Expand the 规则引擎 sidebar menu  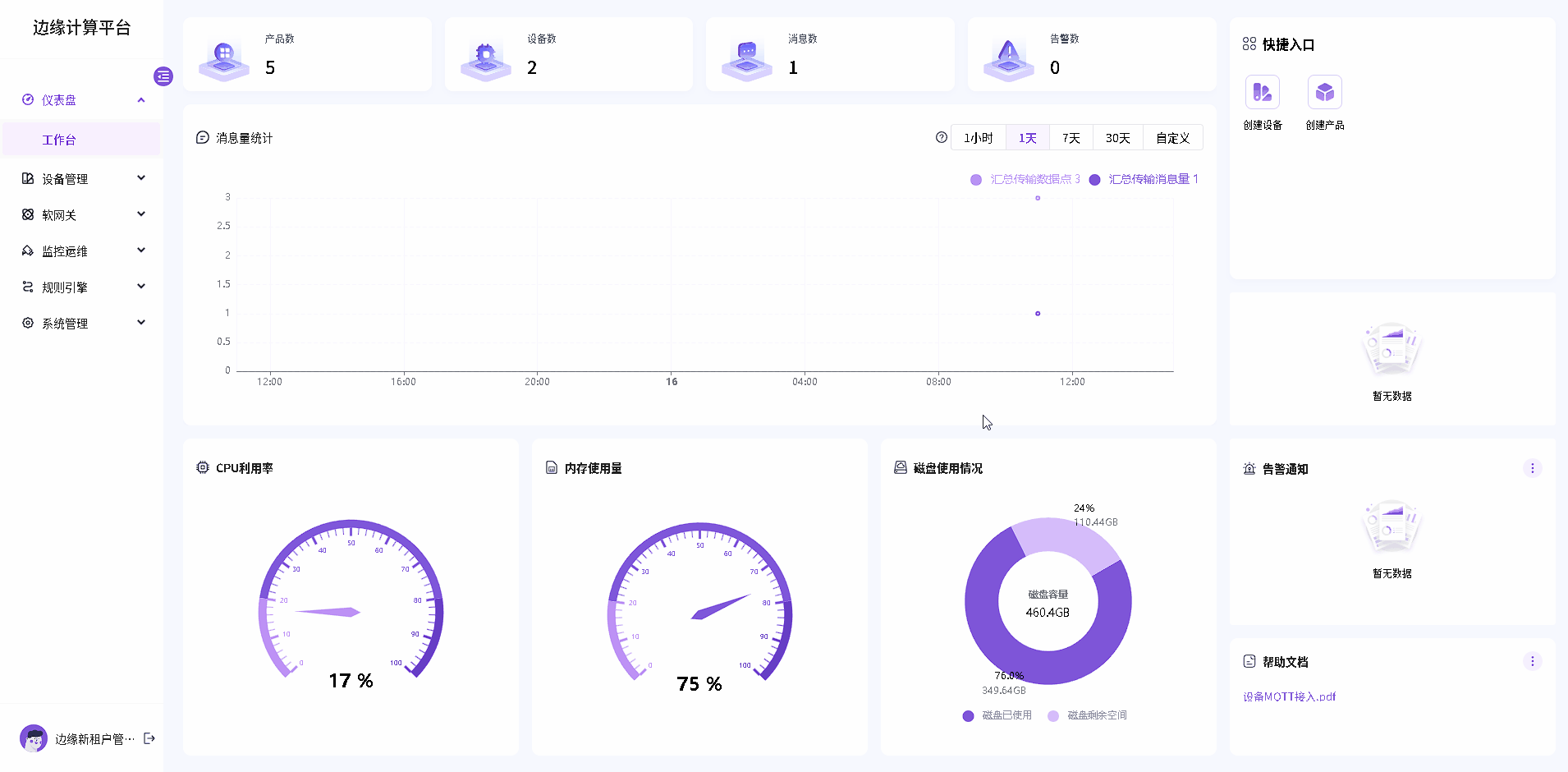pyautogui.click(x=82, y=287)
